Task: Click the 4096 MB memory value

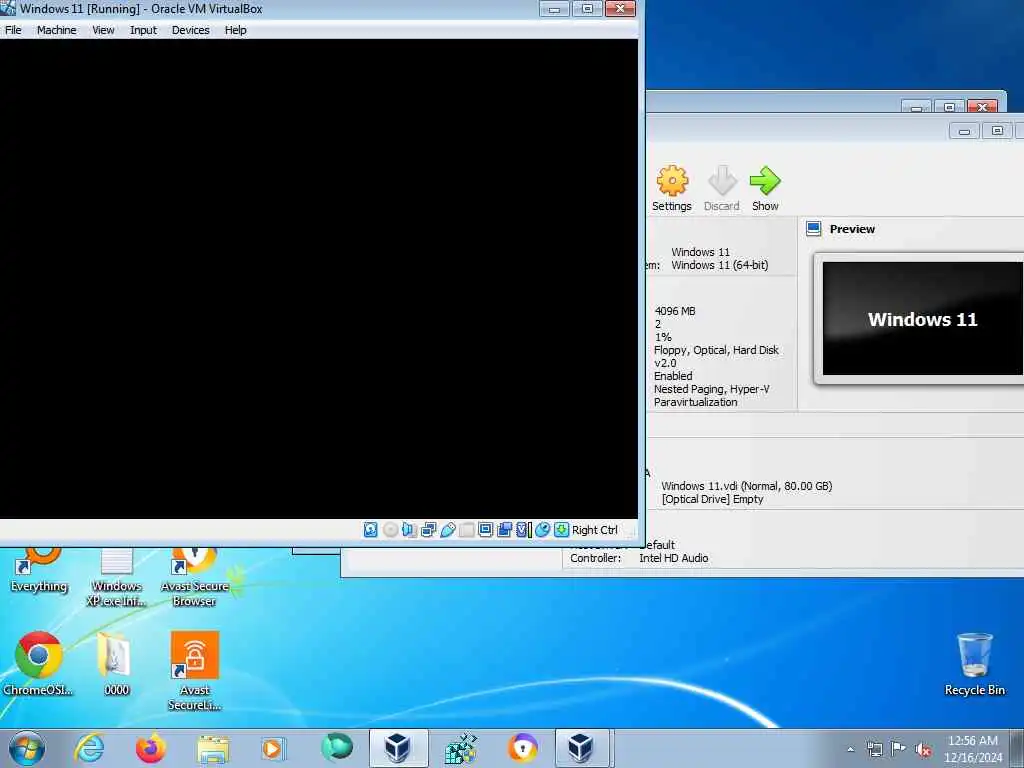Action: (x=675, y=311)
